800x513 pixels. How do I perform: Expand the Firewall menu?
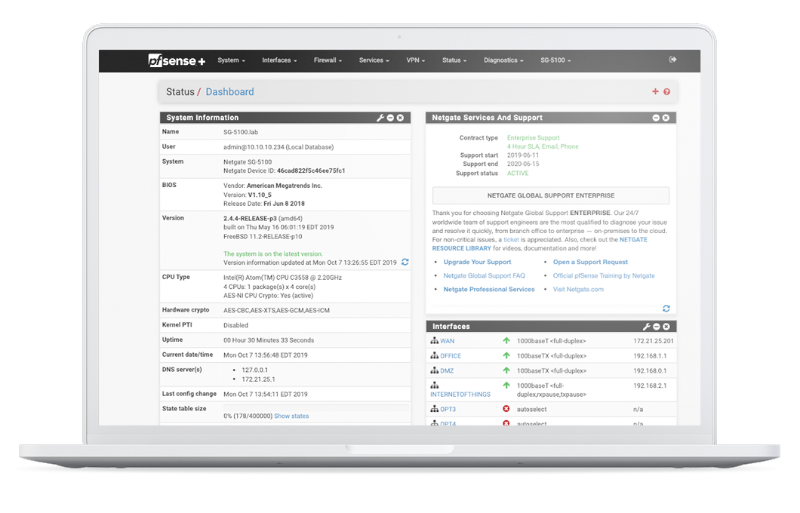pos(328,60)
